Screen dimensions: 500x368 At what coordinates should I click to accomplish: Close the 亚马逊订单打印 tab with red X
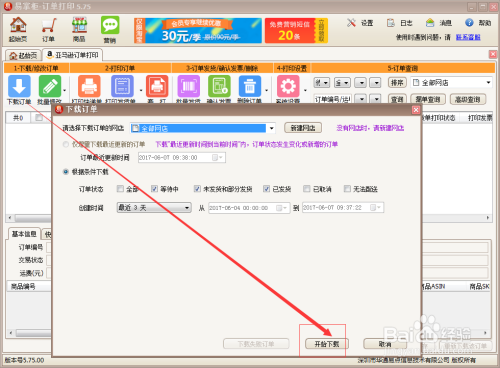493,54
